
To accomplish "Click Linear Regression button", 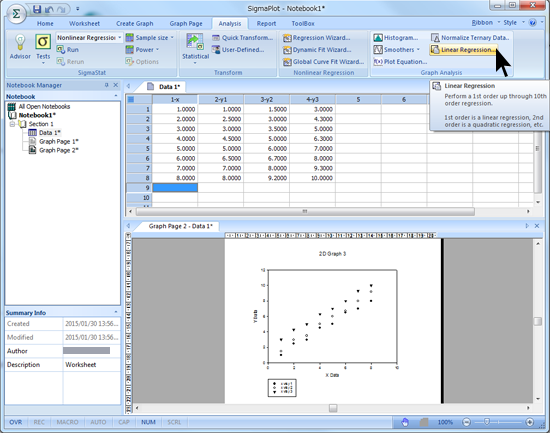I will [463, 49].
